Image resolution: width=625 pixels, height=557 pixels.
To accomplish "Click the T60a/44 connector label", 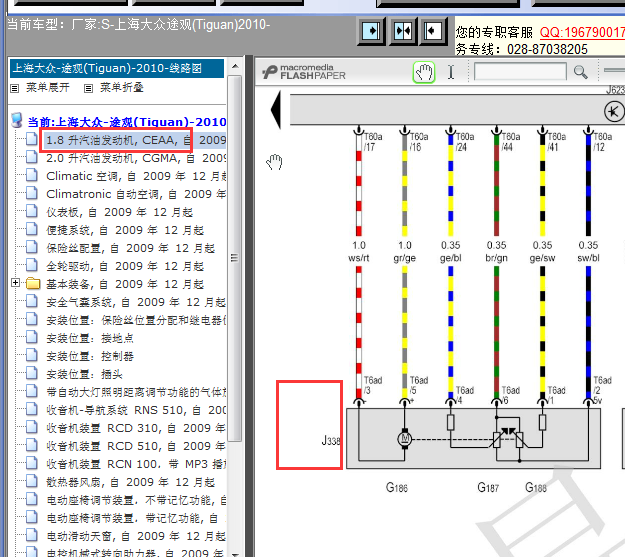I will point(511,142).
